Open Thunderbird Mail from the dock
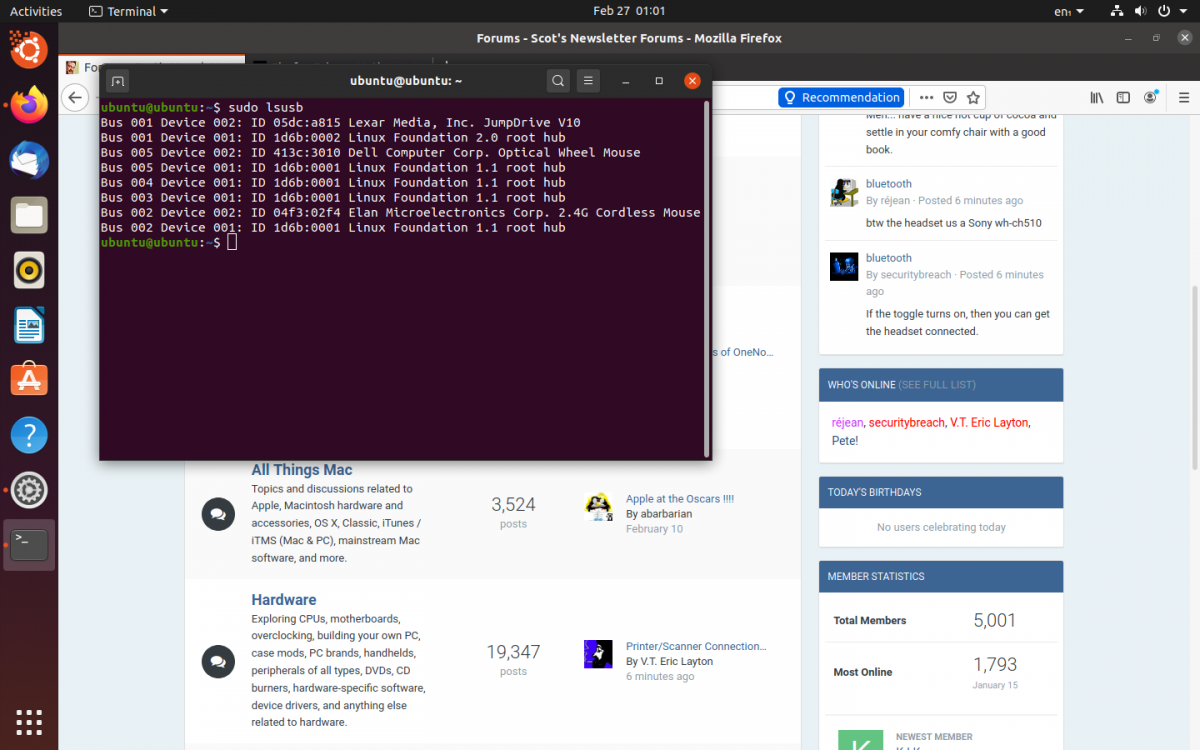This screenshot has width=1200, height=750. [x=29, y=160]
